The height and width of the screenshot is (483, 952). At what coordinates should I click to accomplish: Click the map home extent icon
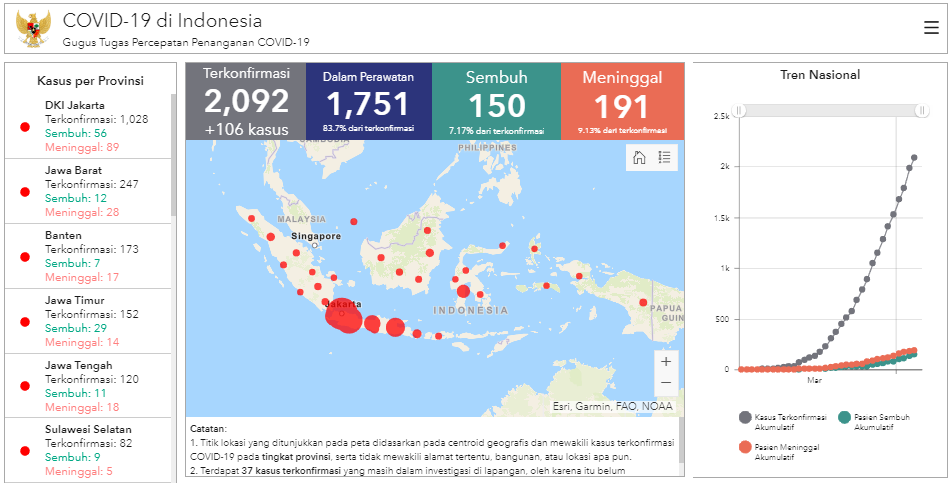tap(639, 158)
